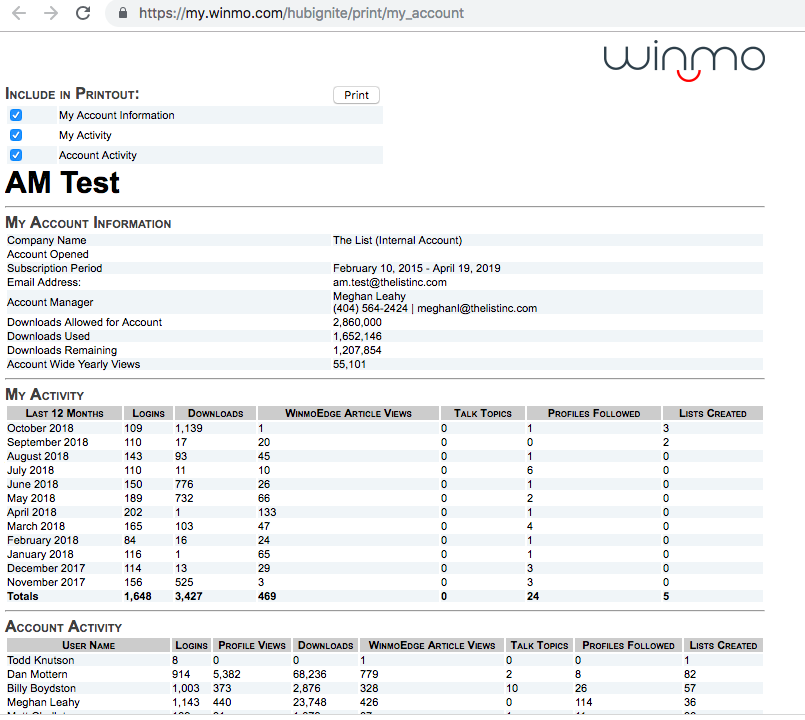Click the padlock icon in the address bar

123,13
